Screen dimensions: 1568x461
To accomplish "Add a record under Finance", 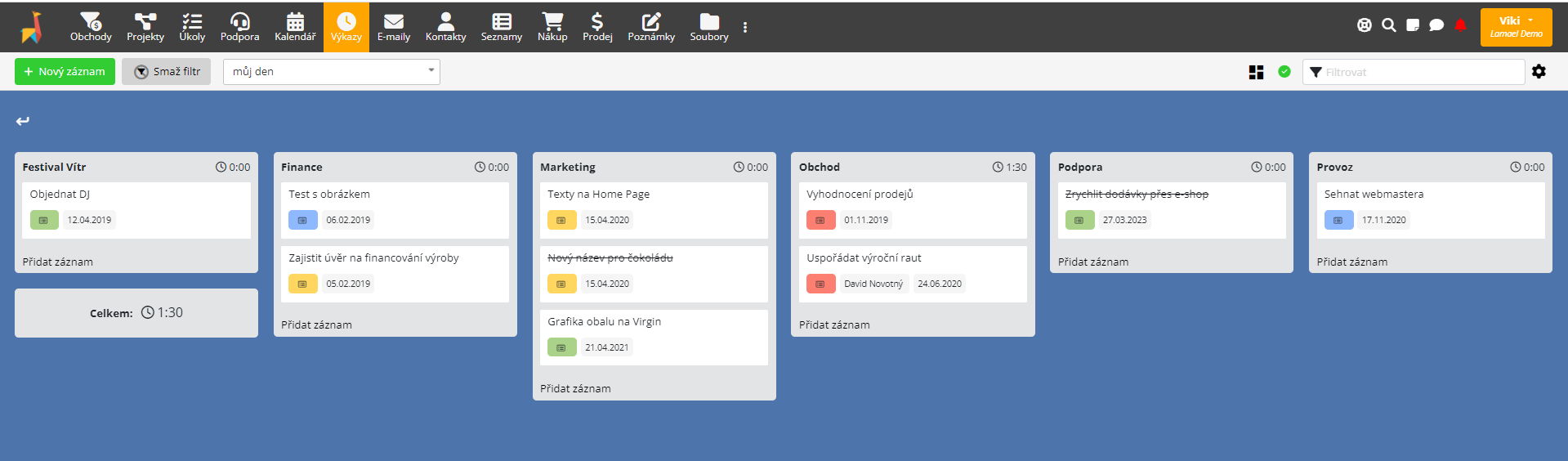I will (x=317, y=324).
